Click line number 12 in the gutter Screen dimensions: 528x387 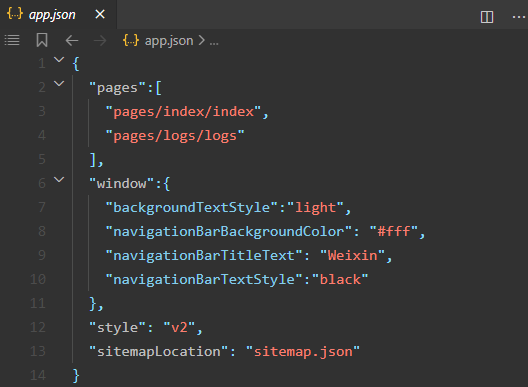pyautogui.click(x=38, y=327)
